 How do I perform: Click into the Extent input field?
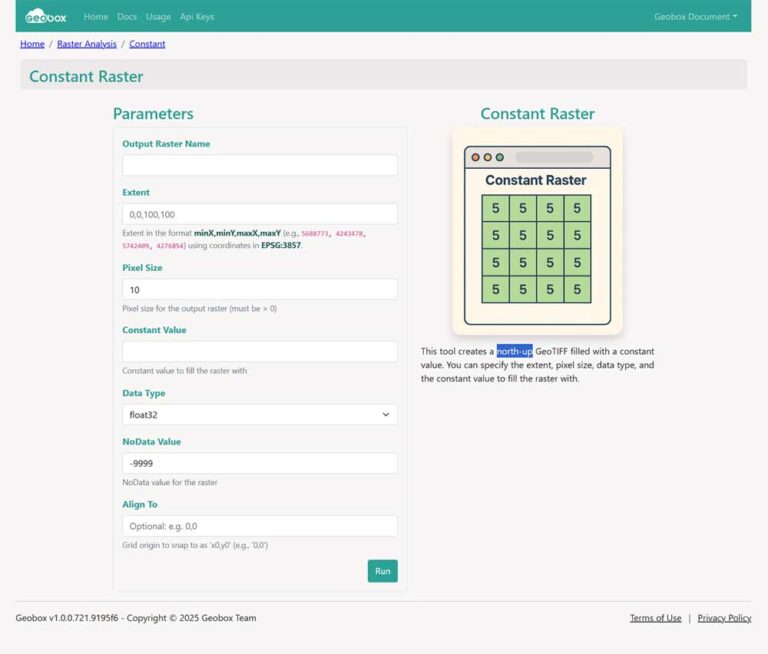tap(259, 214)
